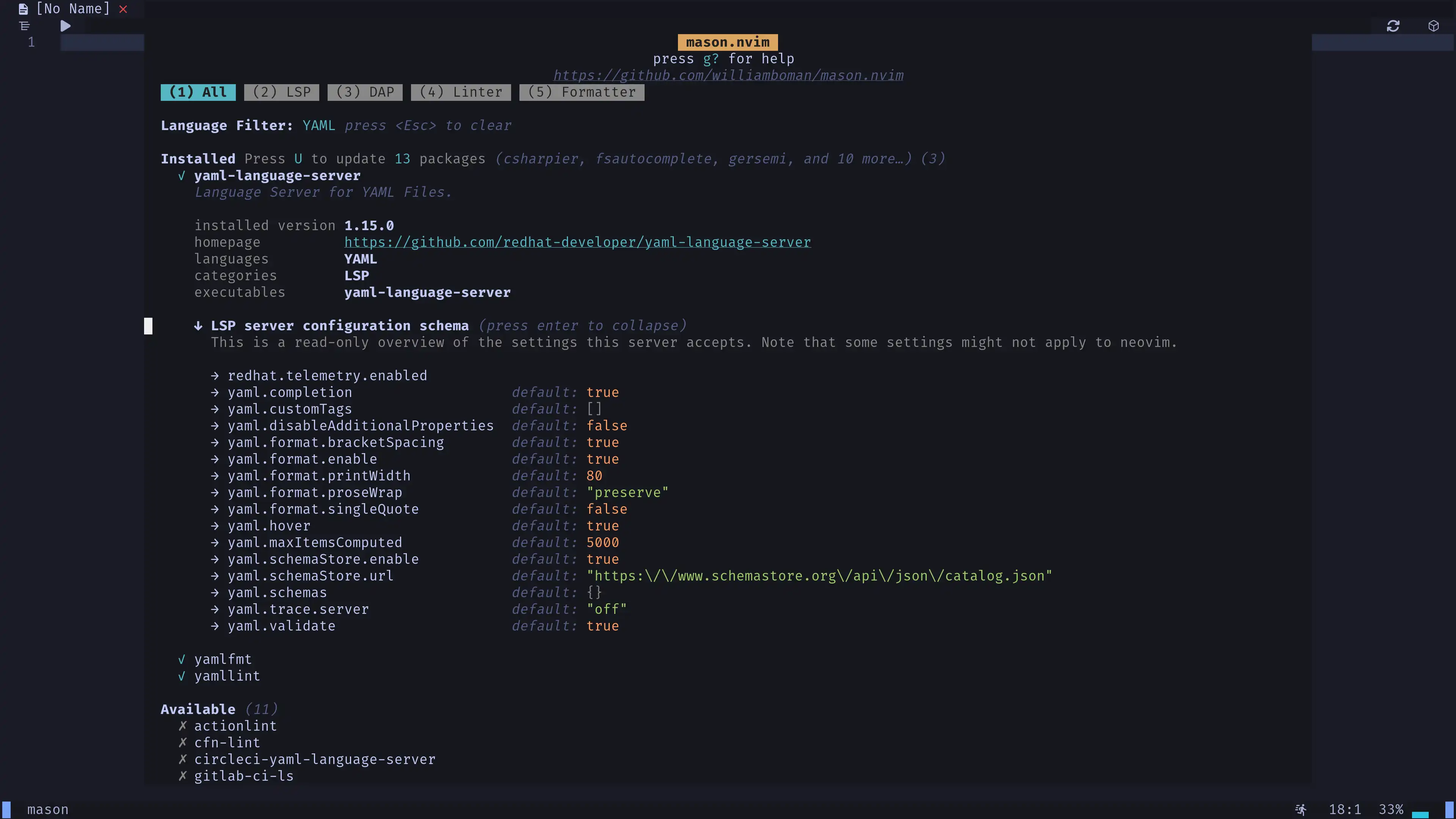Viewport: 1456px width, 819px height.
Task: Switch to the (5) Formatter tab
Action: 582,92
